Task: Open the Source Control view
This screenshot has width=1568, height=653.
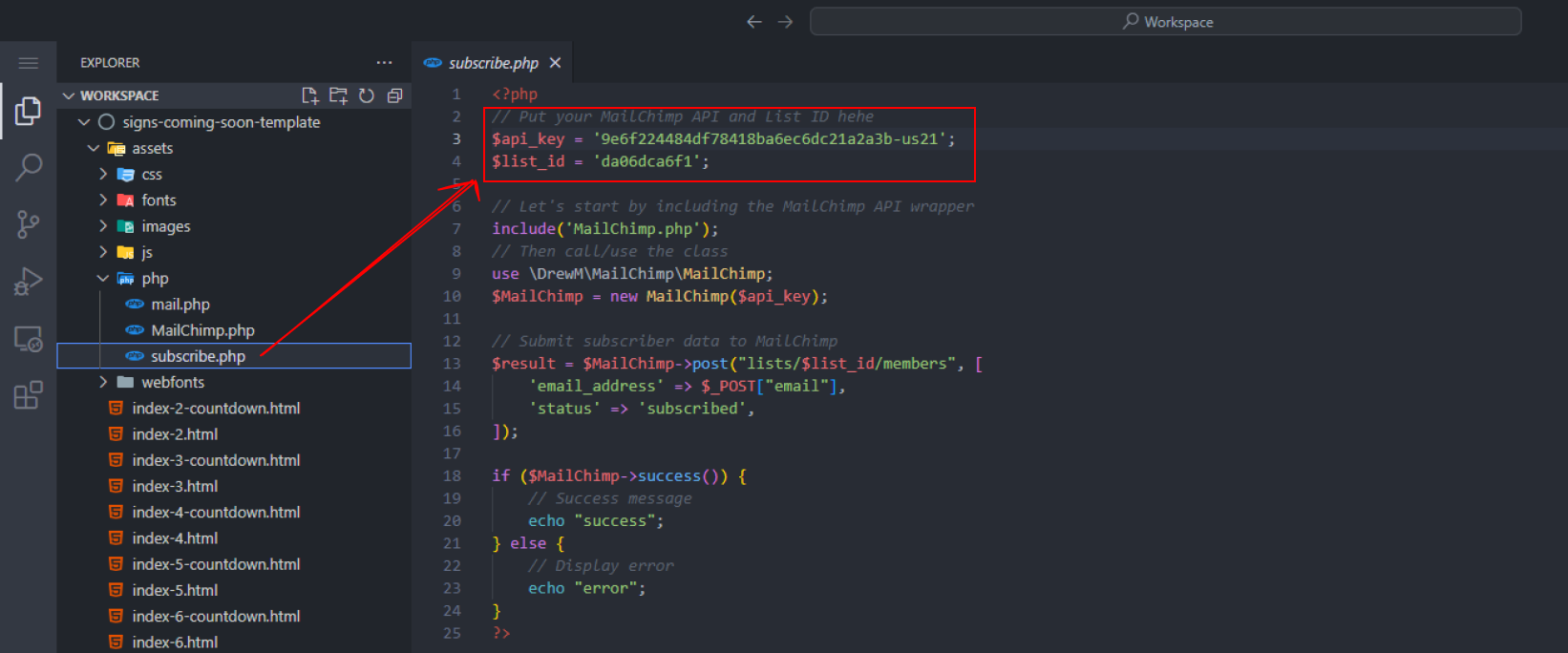Action: [28, 224]
